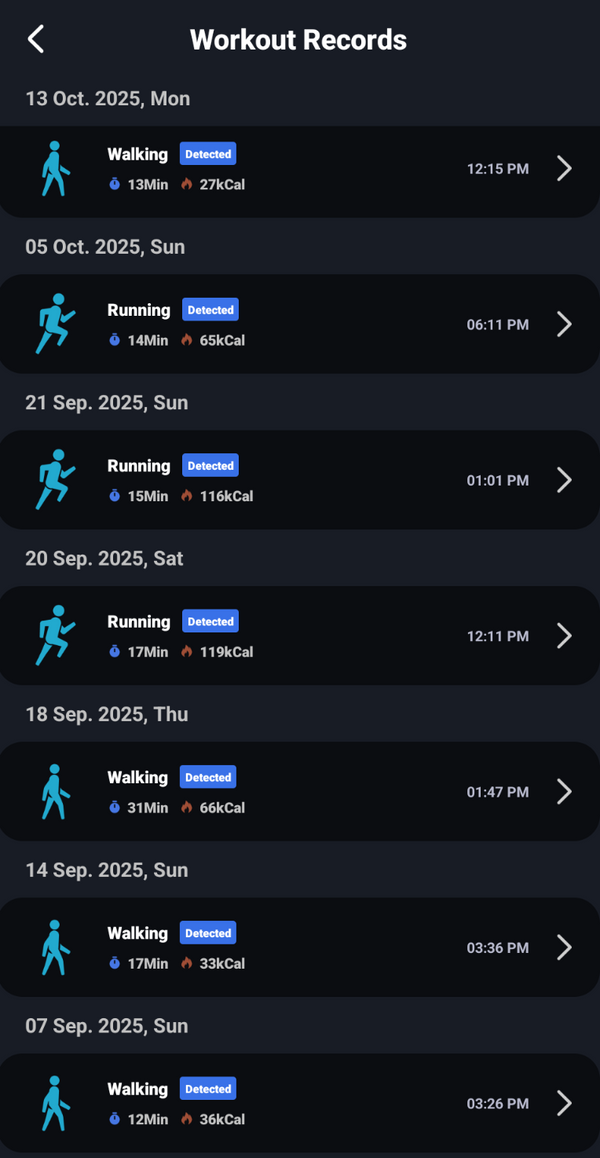Click the Workout Records title
The height and width of the screenshot is (1158, 600).
click(298, 40)
